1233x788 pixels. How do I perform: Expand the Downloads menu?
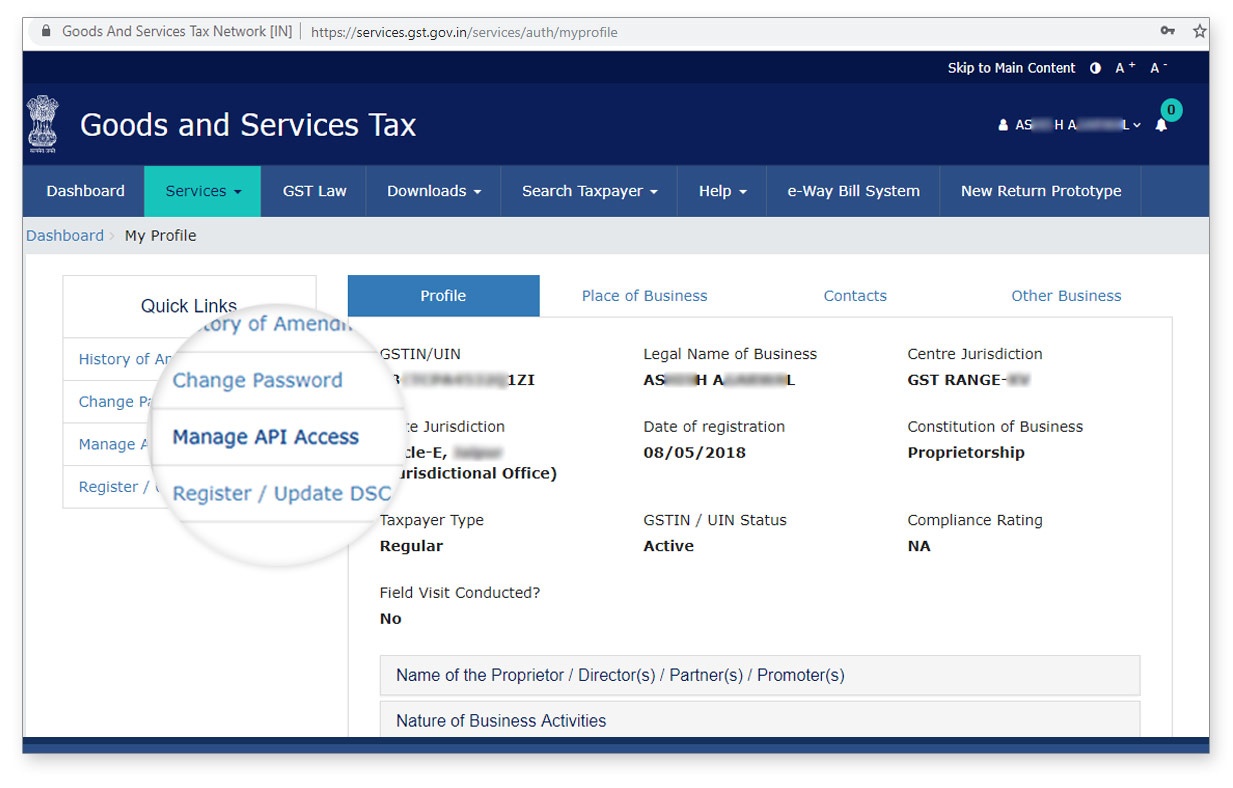tap(434, 191)
